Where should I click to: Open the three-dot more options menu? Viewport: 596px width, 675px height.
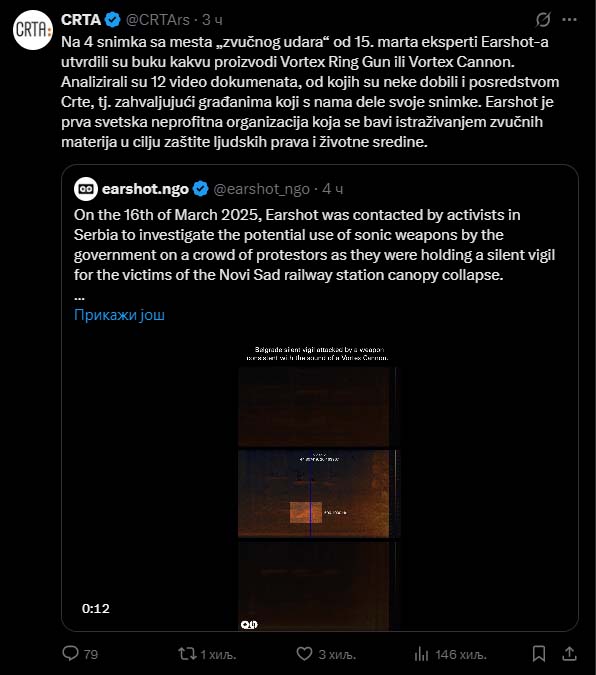569,19
